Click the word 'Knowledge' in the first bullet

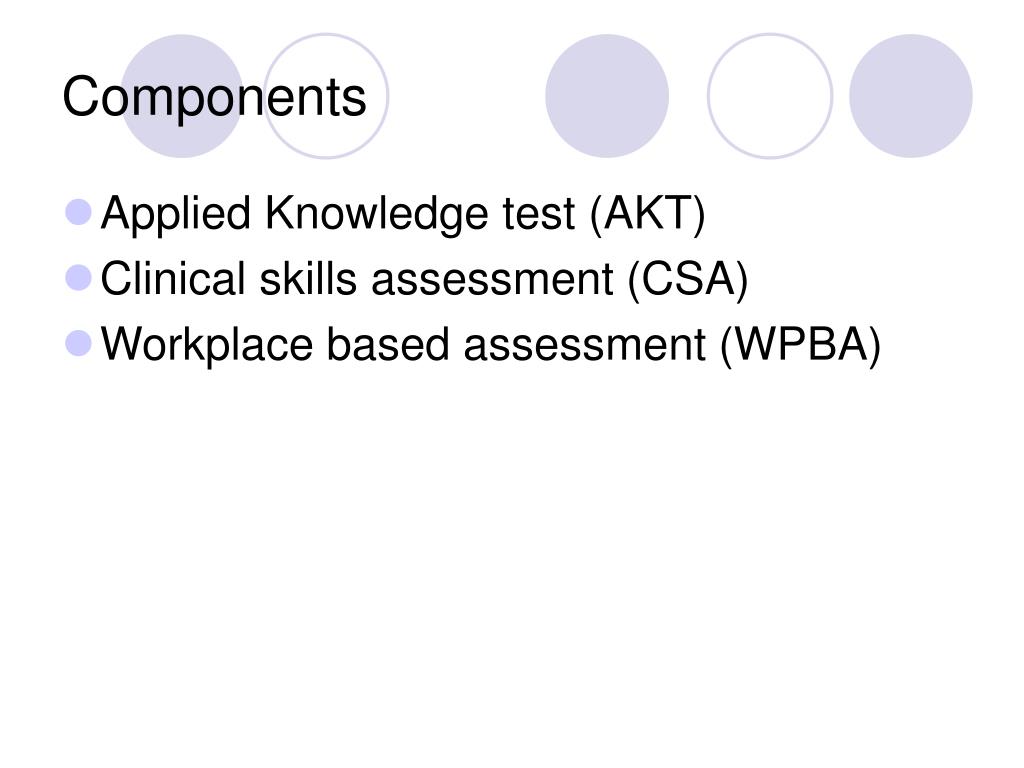(376, 214)
